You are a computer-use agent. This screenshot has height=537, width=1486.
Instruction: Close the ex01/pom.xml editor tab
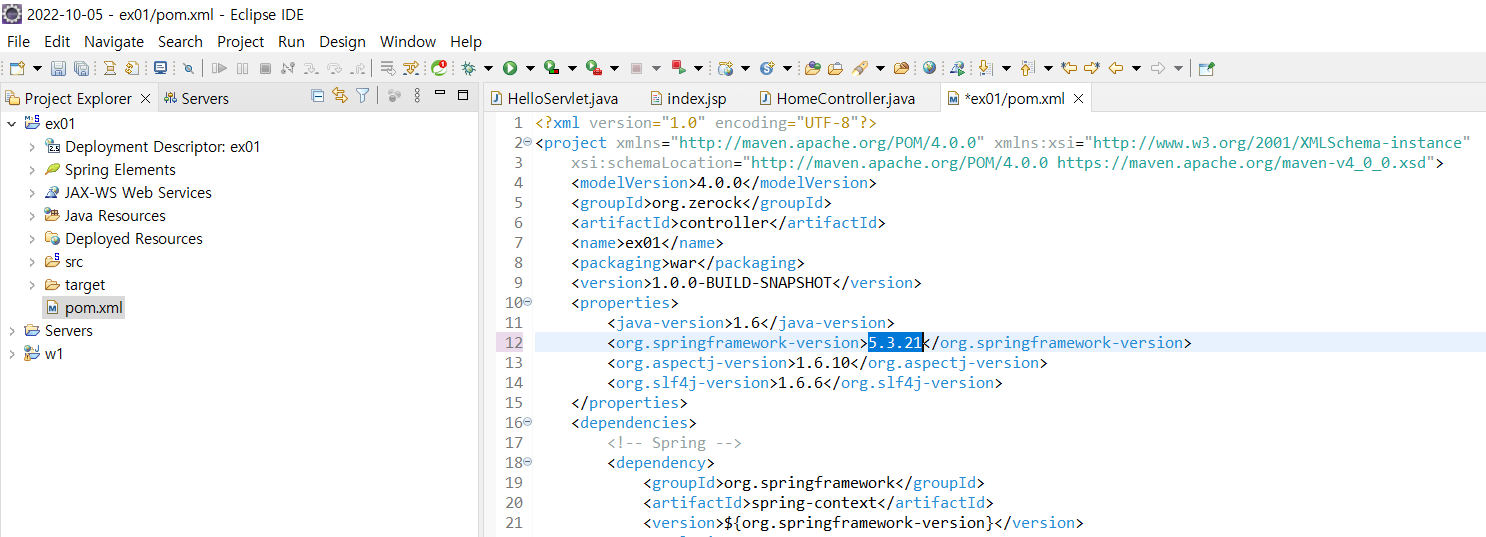pos(1079,99)
